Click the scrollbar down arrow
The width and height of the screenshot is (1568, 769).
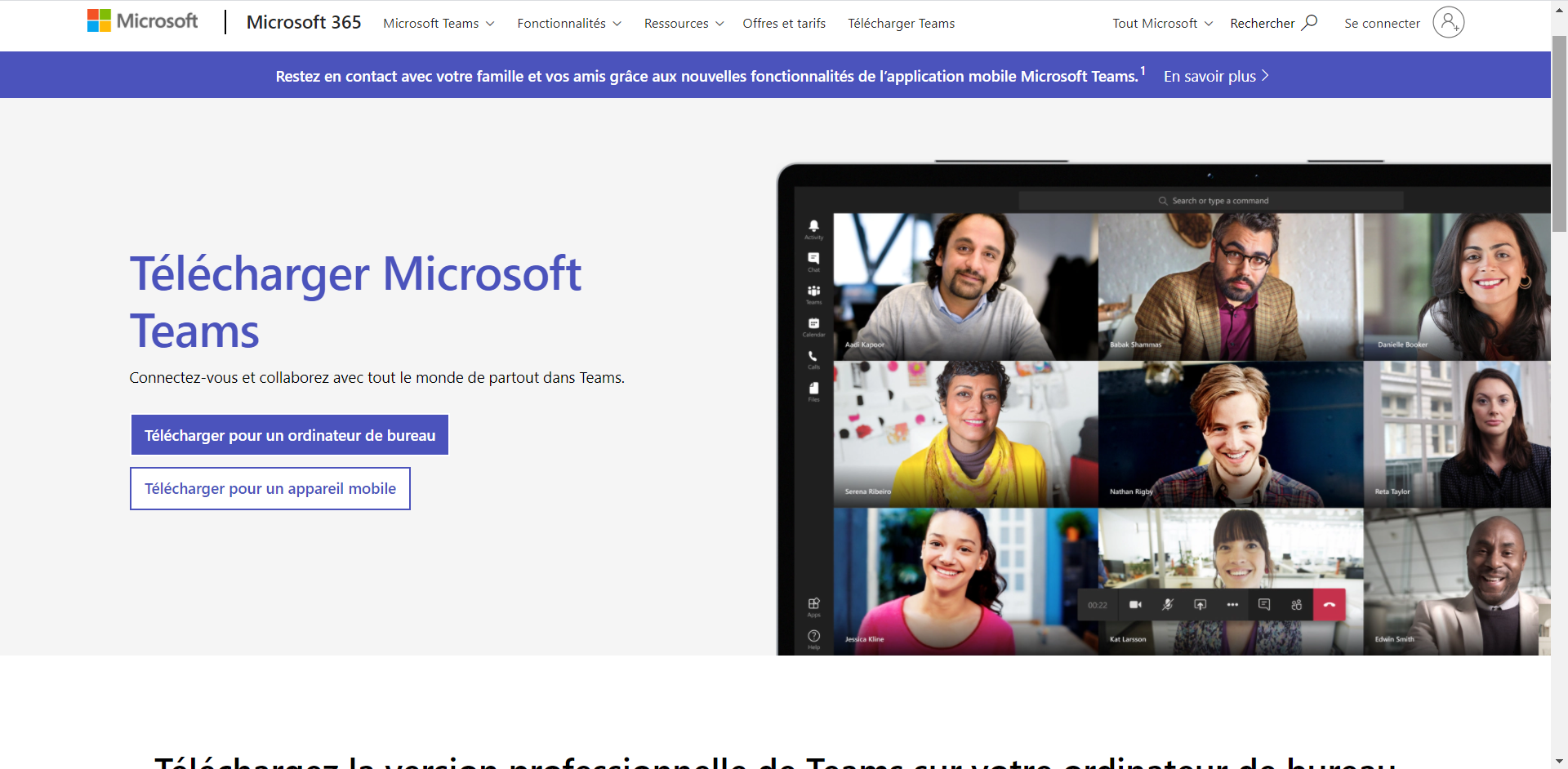pyautogui.click(x=1559, y=762)
